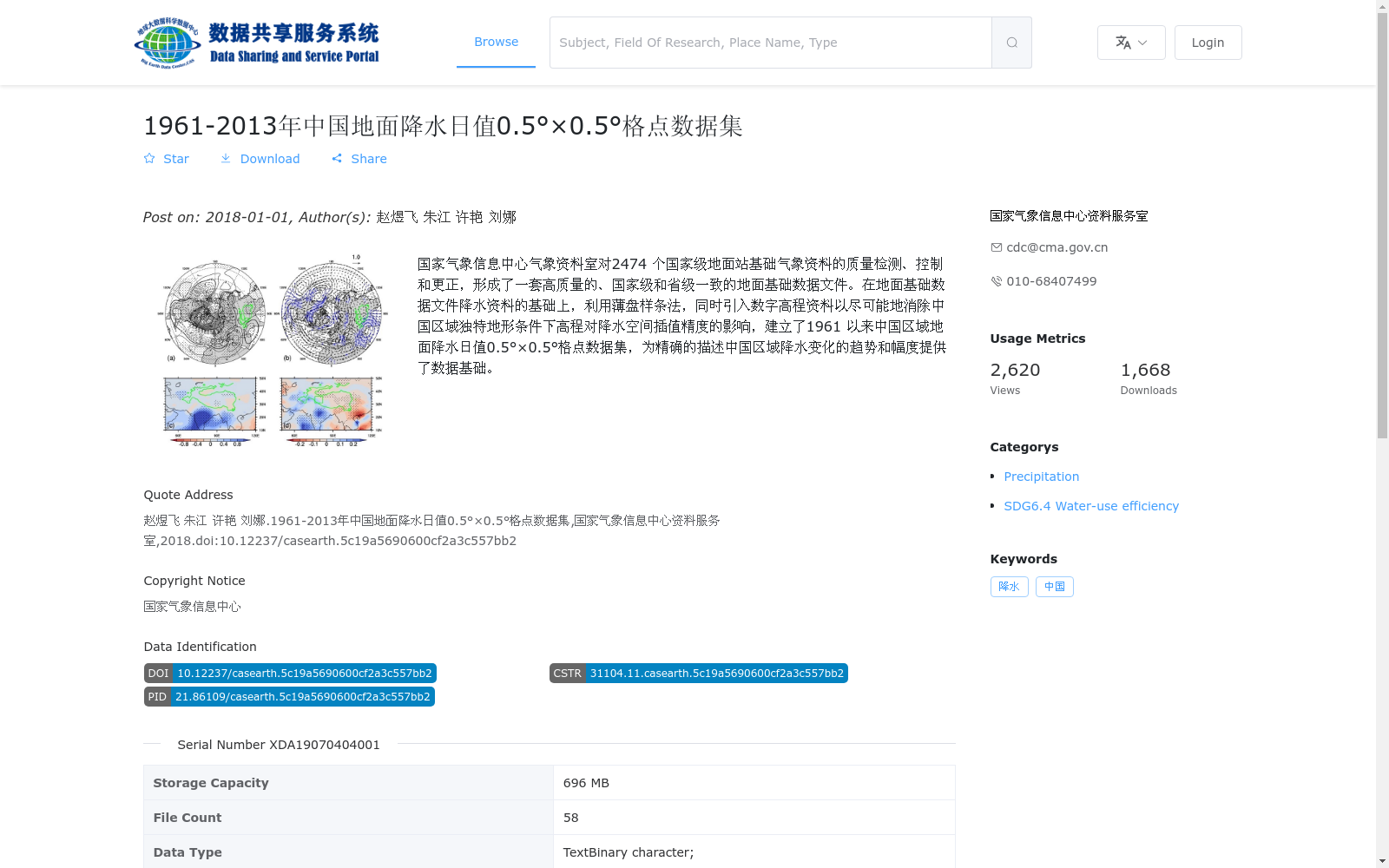Click the Data Sharing and Service Portal logo
Viewport: 1389px width, 868px height.
coord(257,43)
